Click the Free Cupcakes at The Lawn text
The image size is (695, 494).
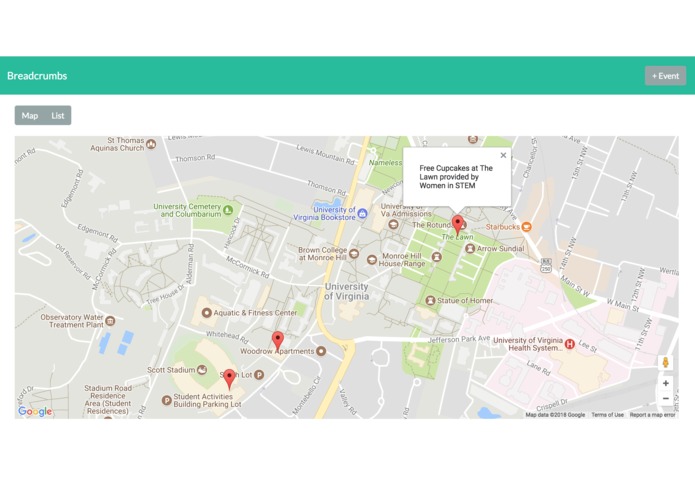[x=456, y=177]
